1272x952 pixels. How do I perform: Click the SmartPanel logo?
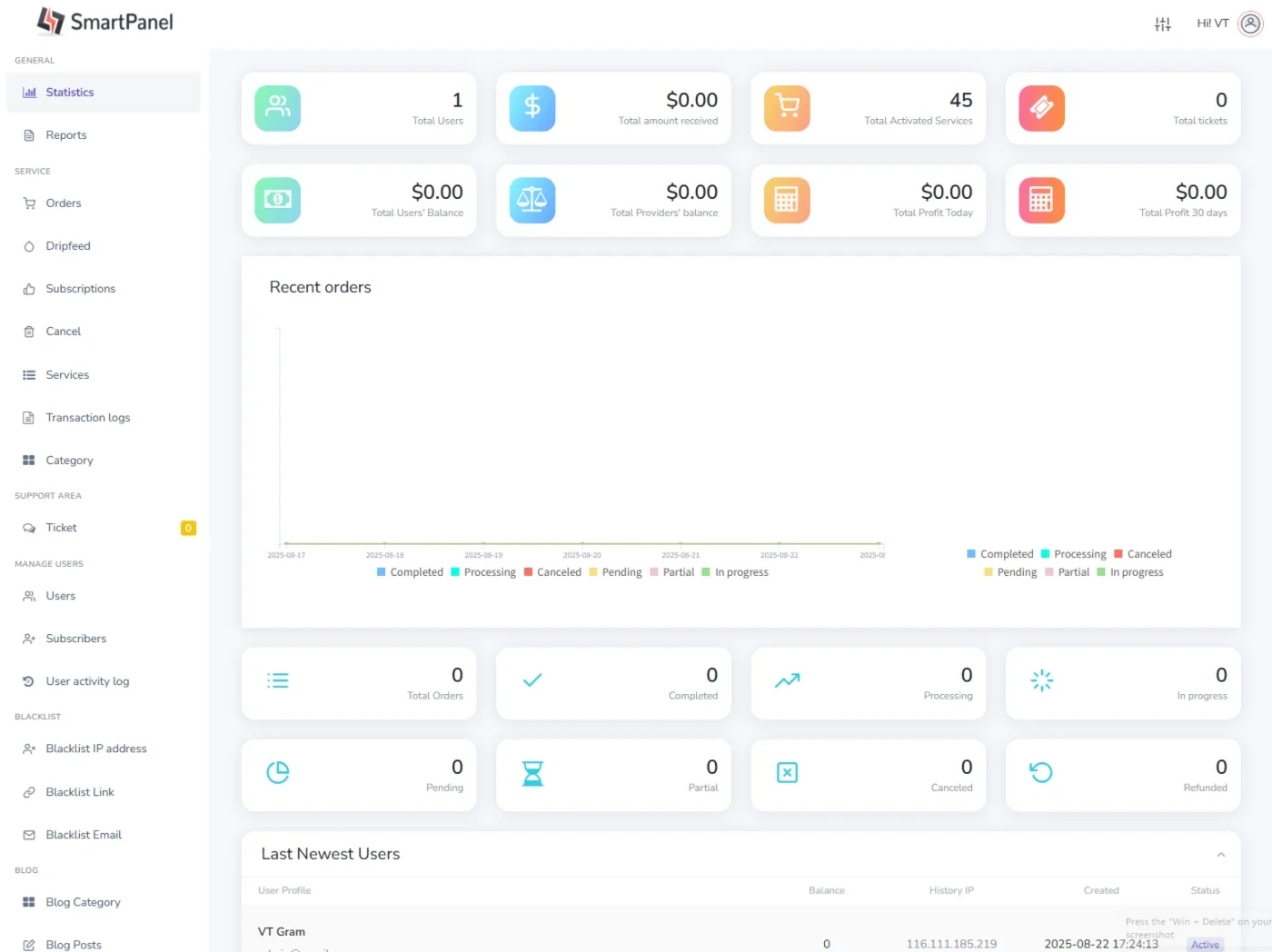104,22
